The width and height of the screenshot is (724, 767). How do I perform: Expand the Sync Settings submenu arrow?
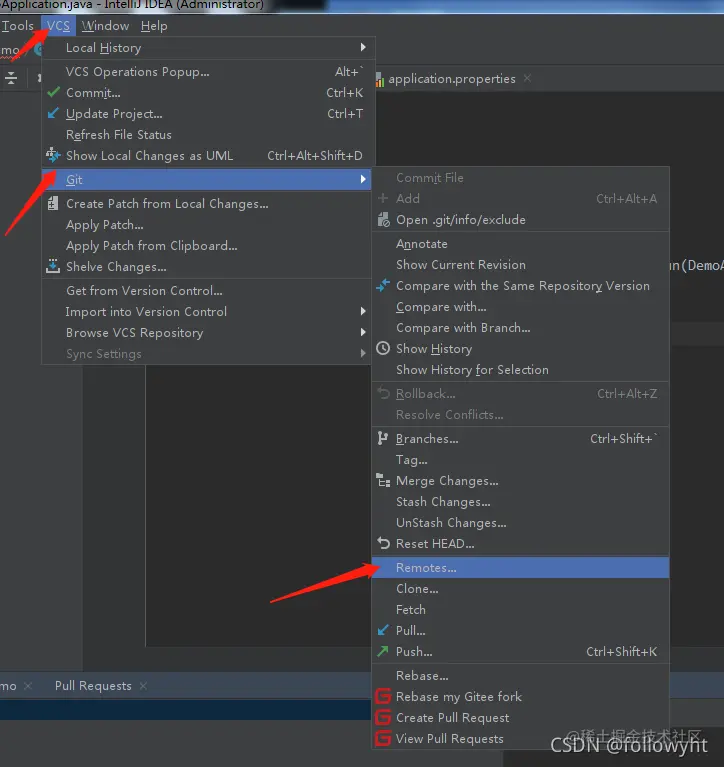[363, 353]
